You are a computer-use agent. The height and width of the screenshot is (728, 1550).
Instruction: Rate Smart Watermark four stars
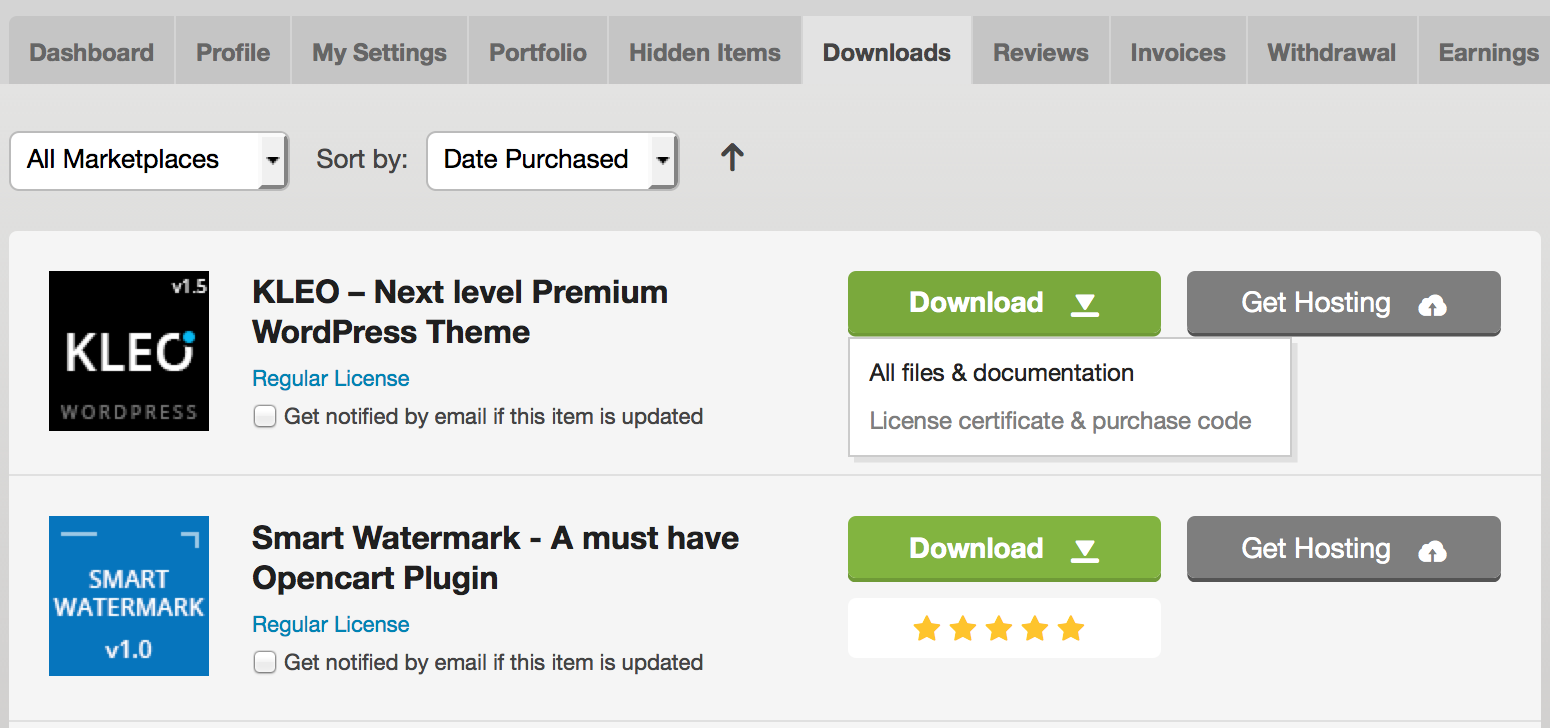point(1035,629)
